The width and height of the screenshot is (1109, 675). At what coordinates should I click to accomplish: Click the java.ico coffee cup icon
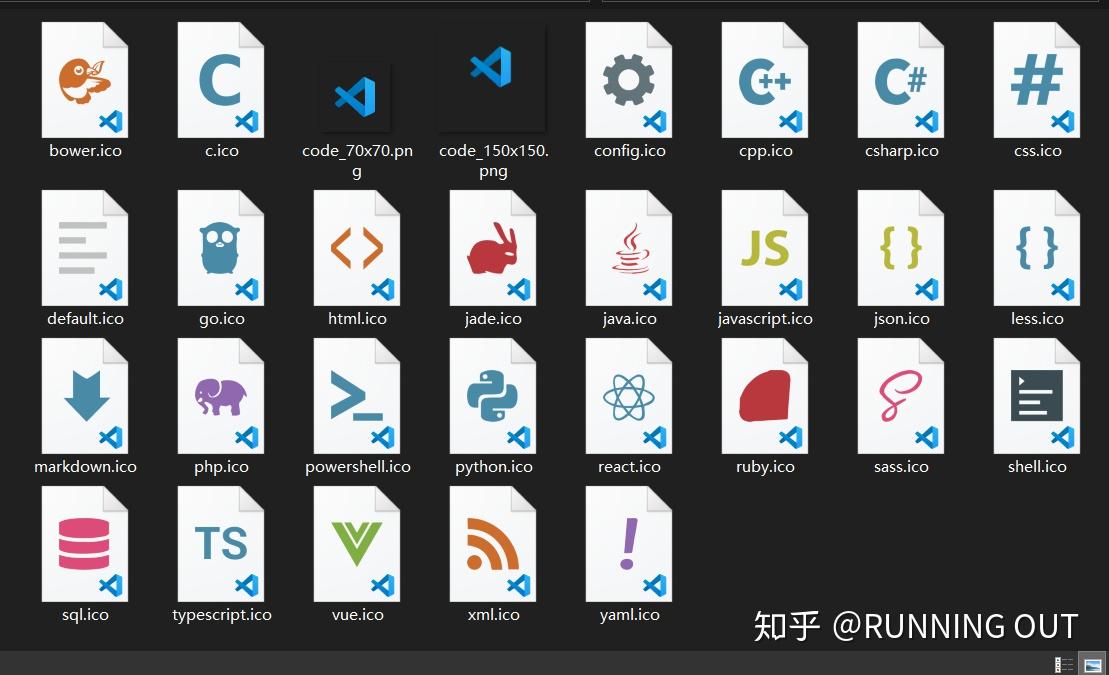point(629,247)
